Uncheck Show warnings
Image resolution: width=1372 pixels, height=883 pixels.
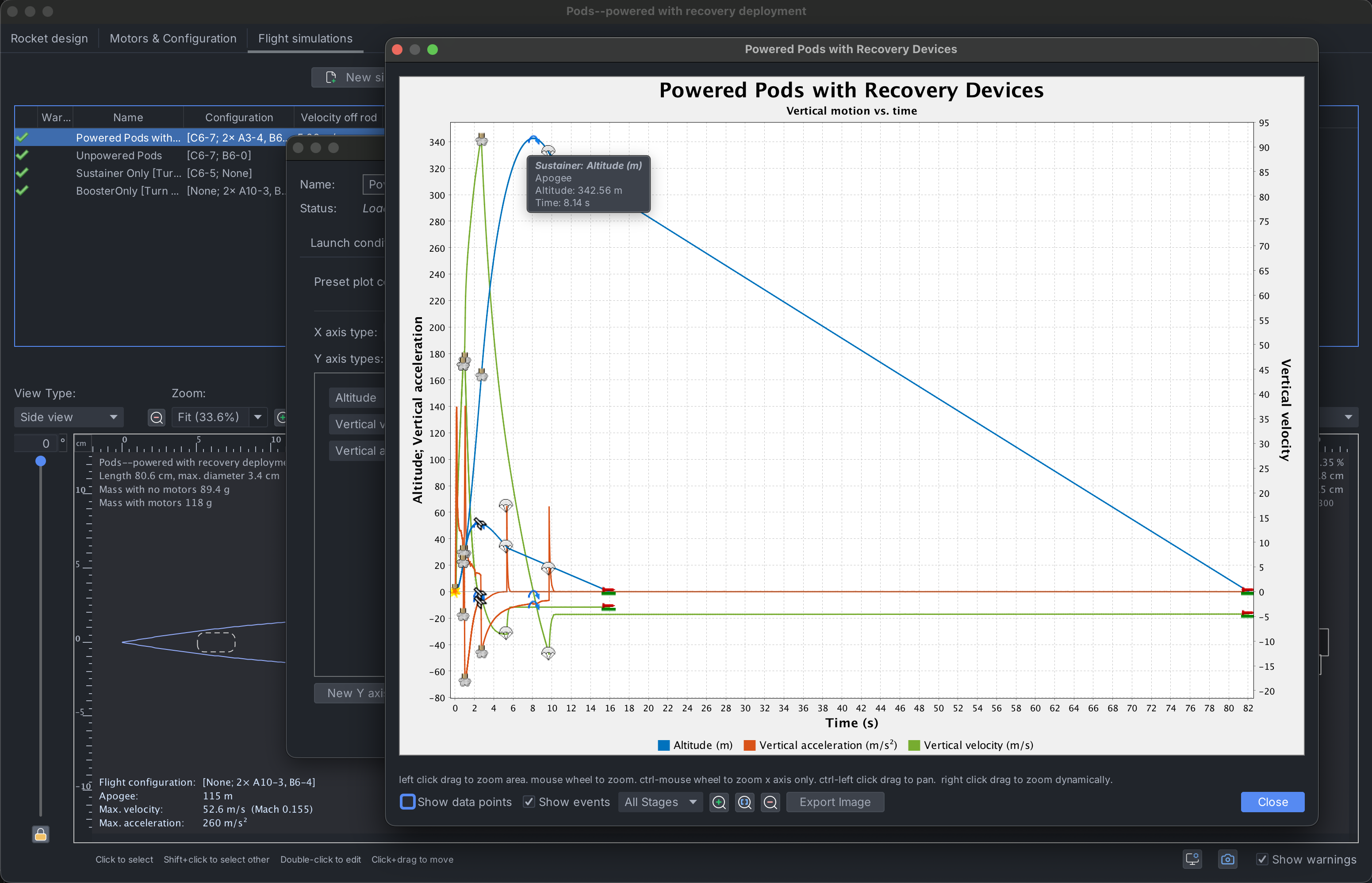pos(1263,859)
